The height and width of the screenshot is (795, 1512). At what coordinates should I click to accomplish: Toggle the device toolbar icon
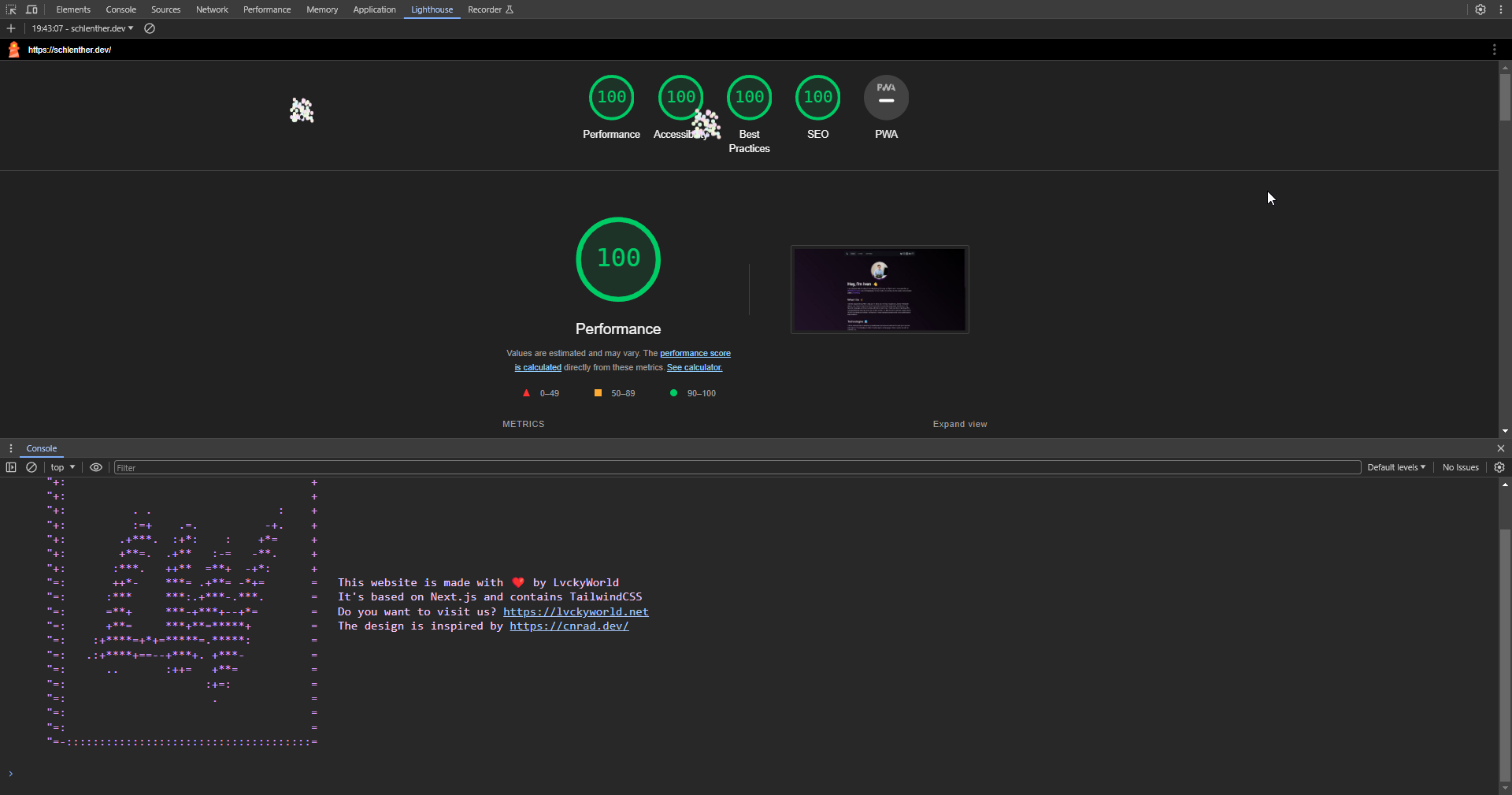pos(31,9)
